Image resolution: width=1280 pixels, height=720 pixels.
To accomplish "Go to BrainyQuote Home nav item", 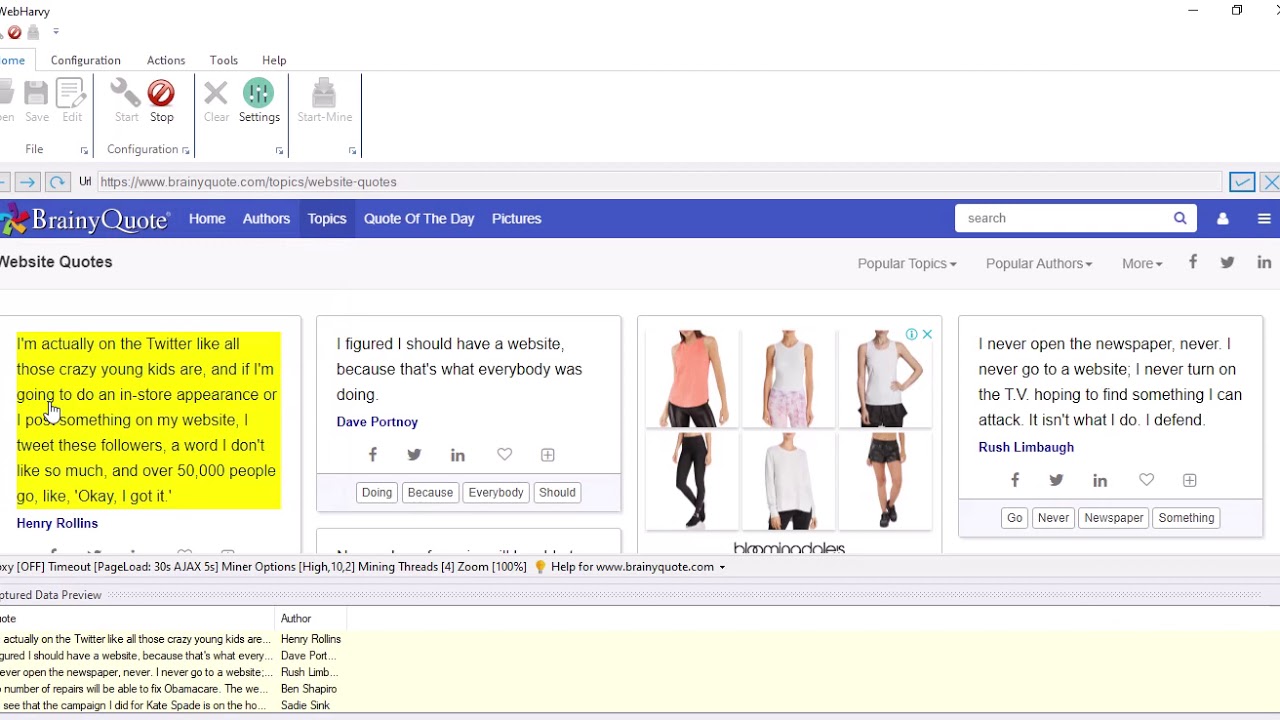I will tap(207, 219).
